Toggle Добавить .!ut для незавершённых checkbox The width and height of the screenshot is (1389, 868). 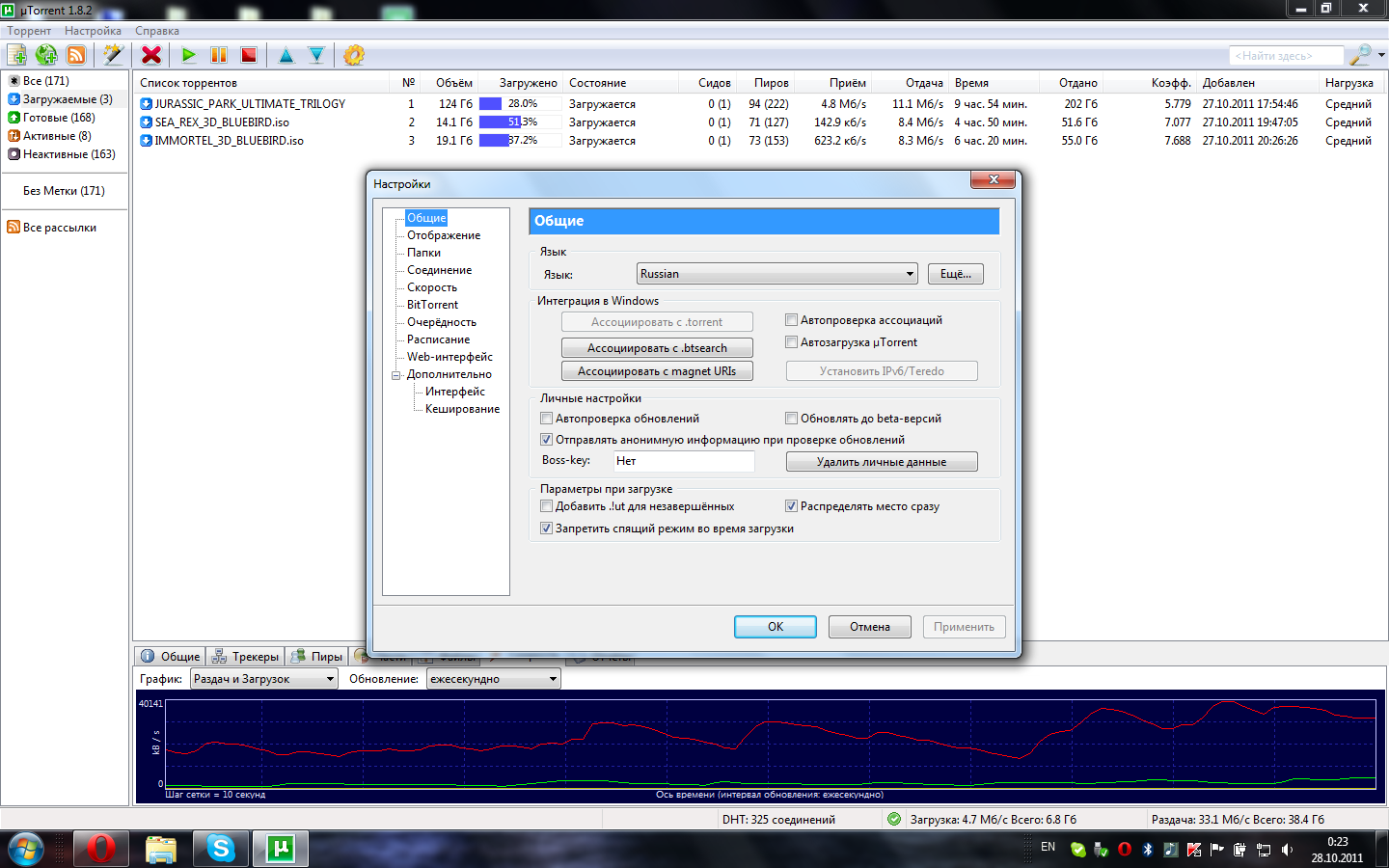tap(546, 506)
